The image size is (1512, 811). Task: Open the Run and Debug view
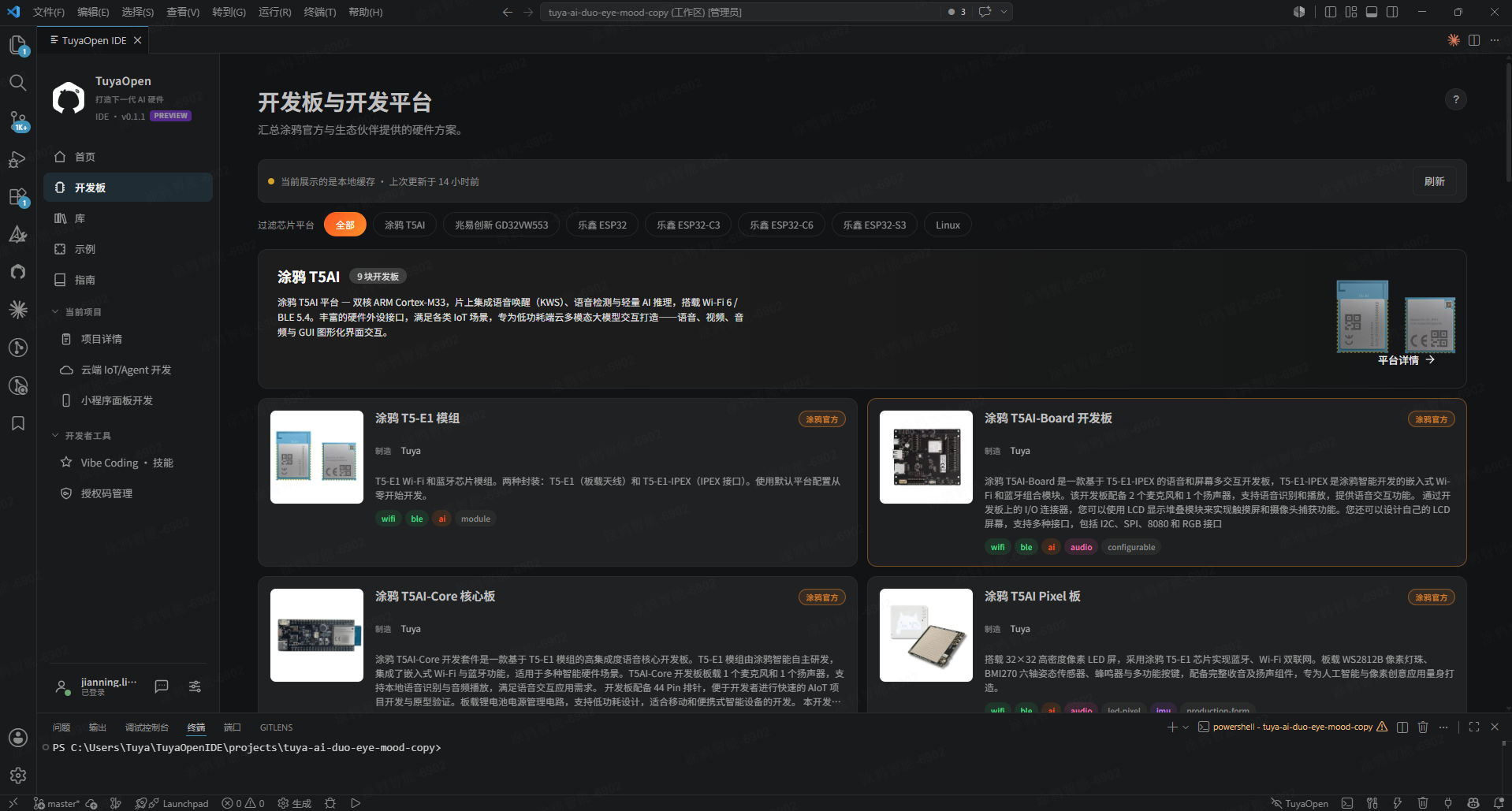pos(17,158)
